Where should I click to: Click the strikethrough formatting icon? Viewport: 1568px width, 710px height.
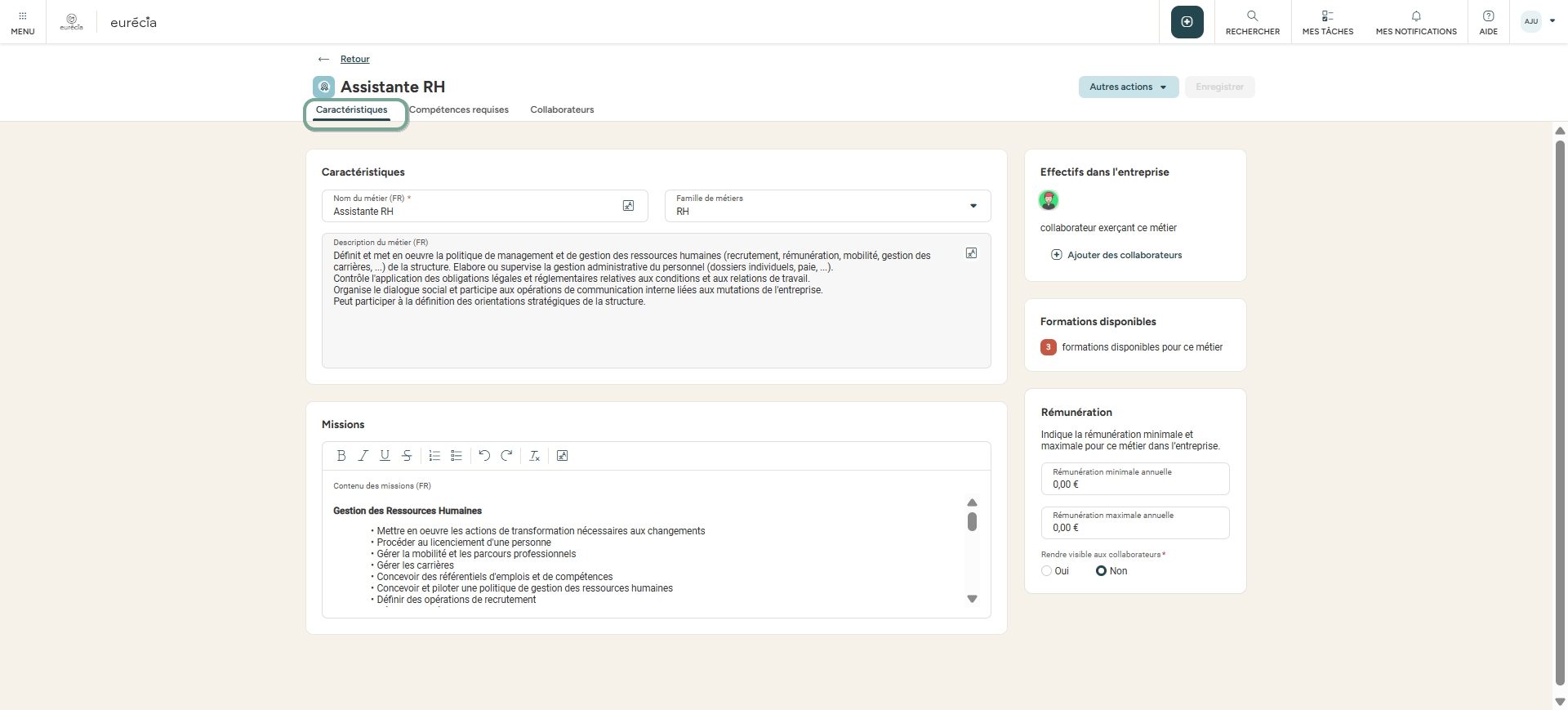[x=407, y=456]
